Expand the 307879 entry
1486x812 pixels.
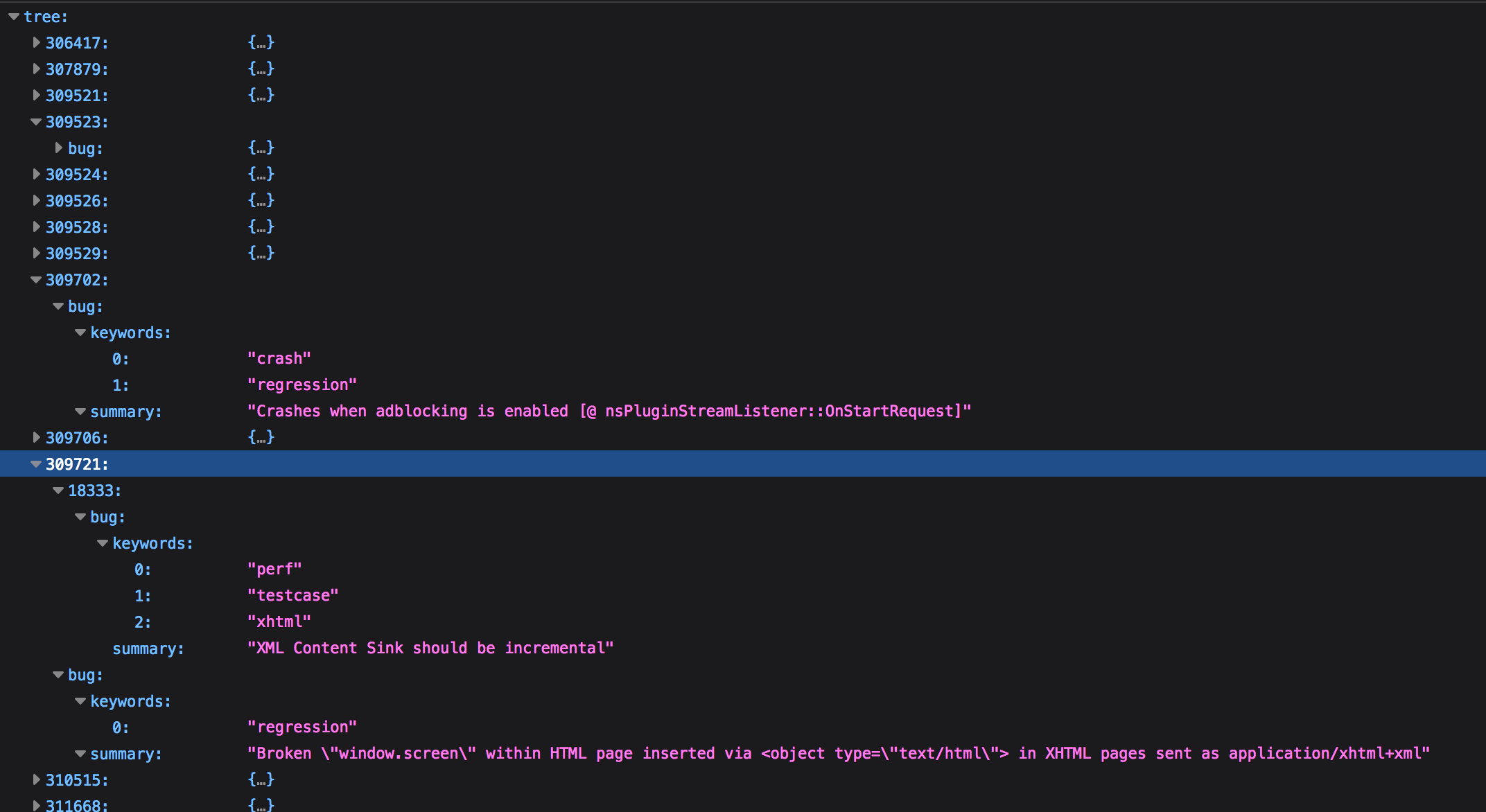click(36, 69)
